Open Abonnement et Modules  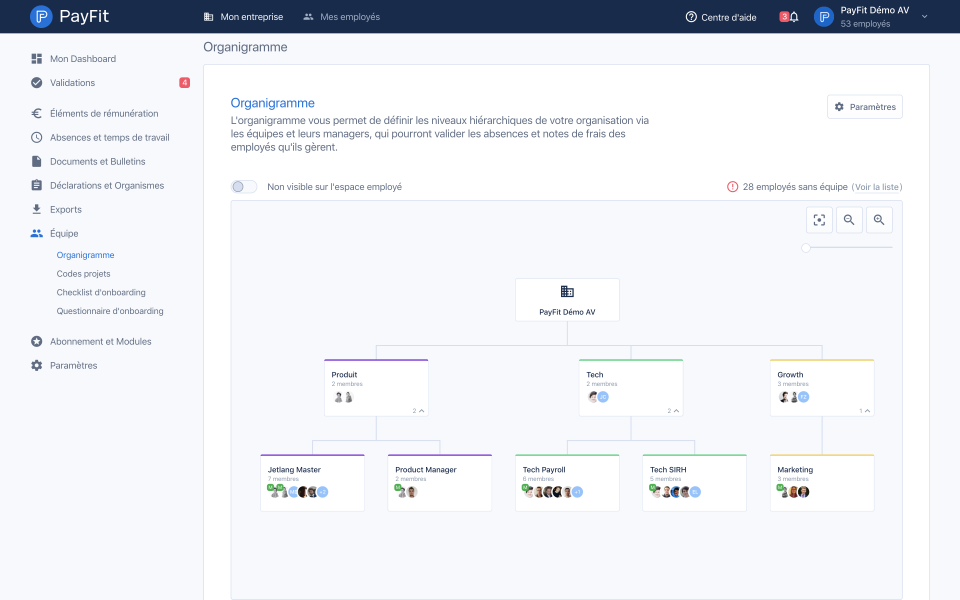(100, 342)
